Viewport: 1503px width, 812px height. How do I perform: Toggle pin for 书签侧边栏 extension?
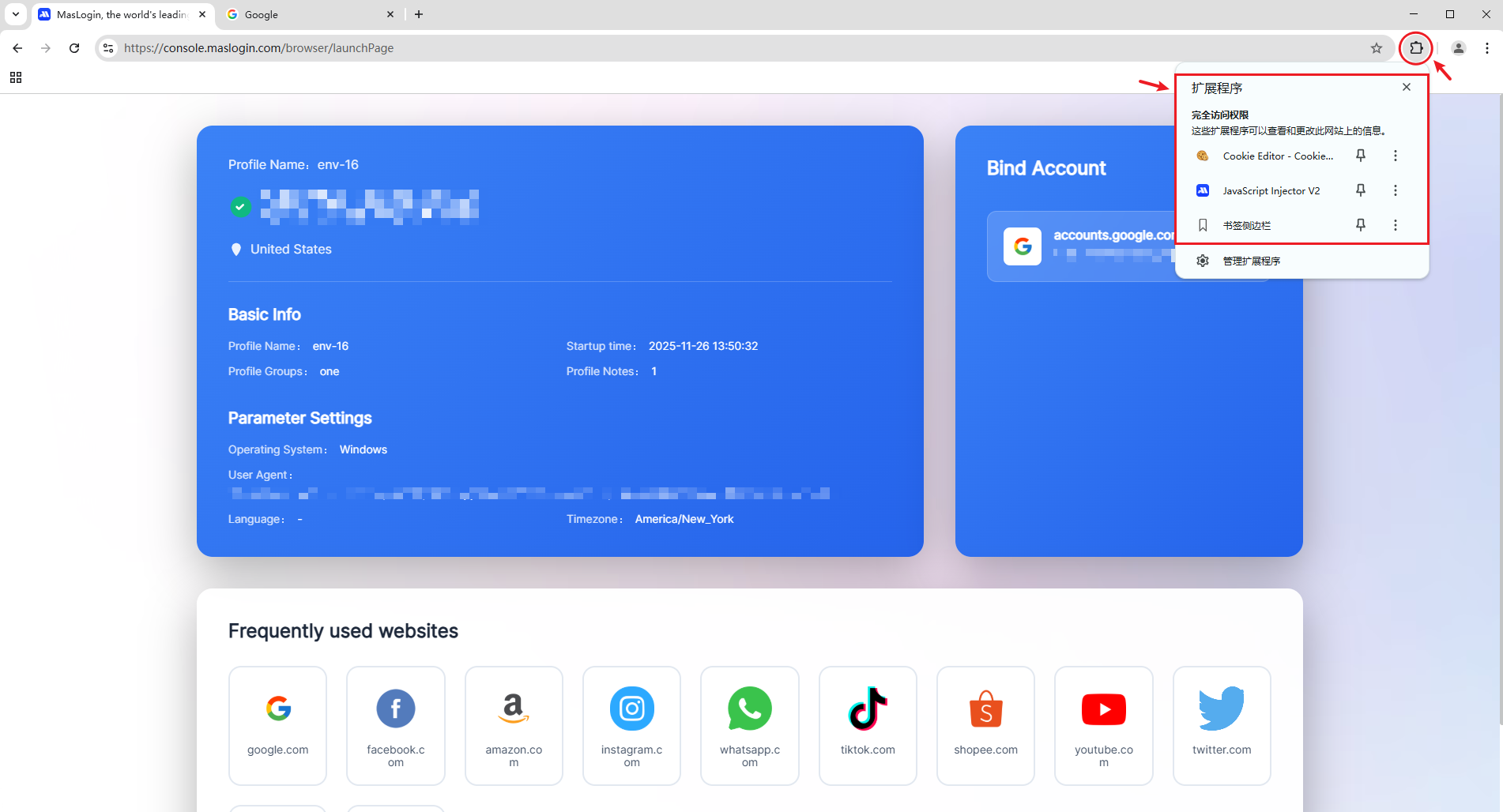tap(1361, 225)
